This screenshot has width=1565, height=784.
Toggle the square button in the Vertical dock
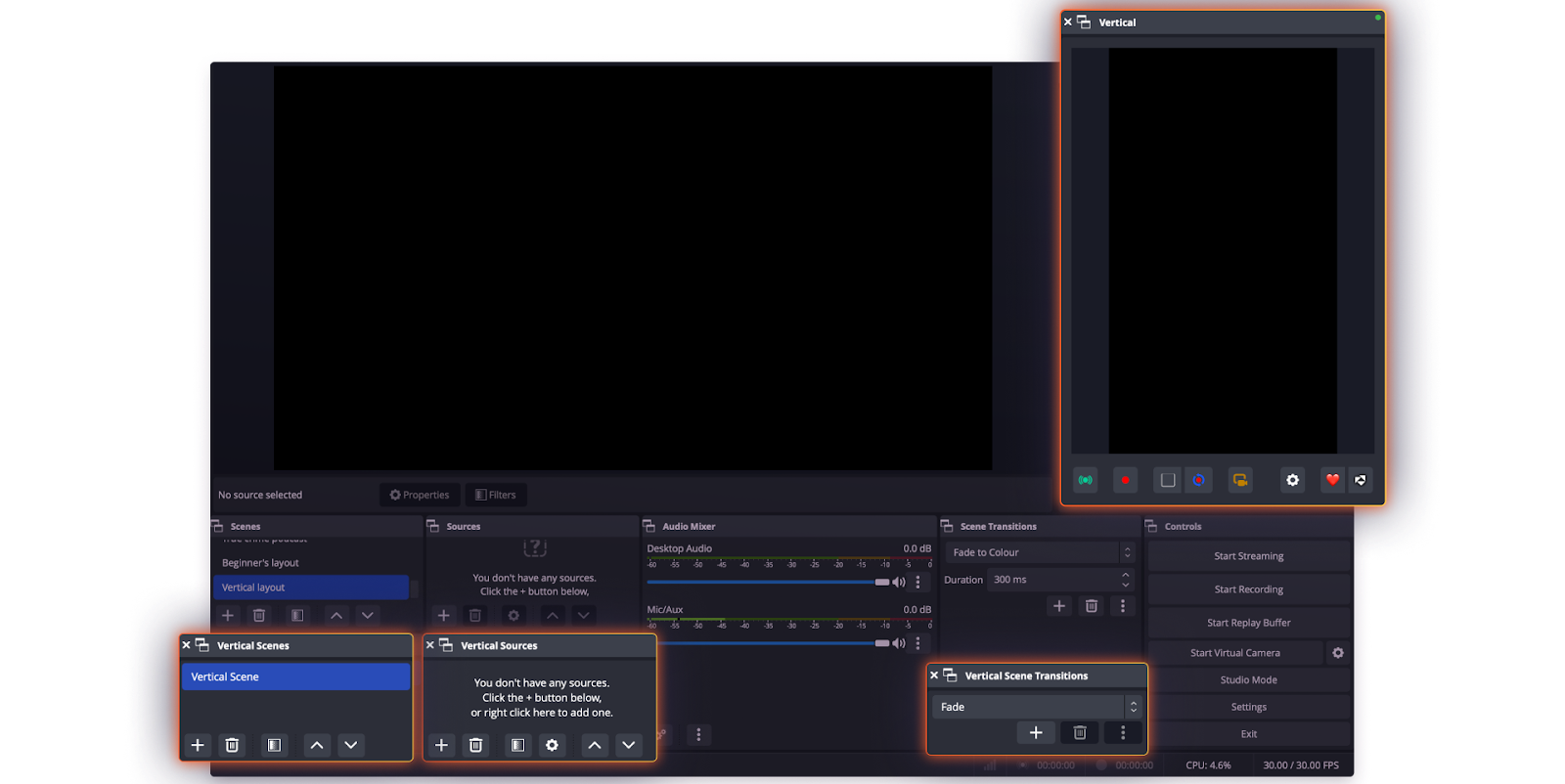(x=1168, y=480)
